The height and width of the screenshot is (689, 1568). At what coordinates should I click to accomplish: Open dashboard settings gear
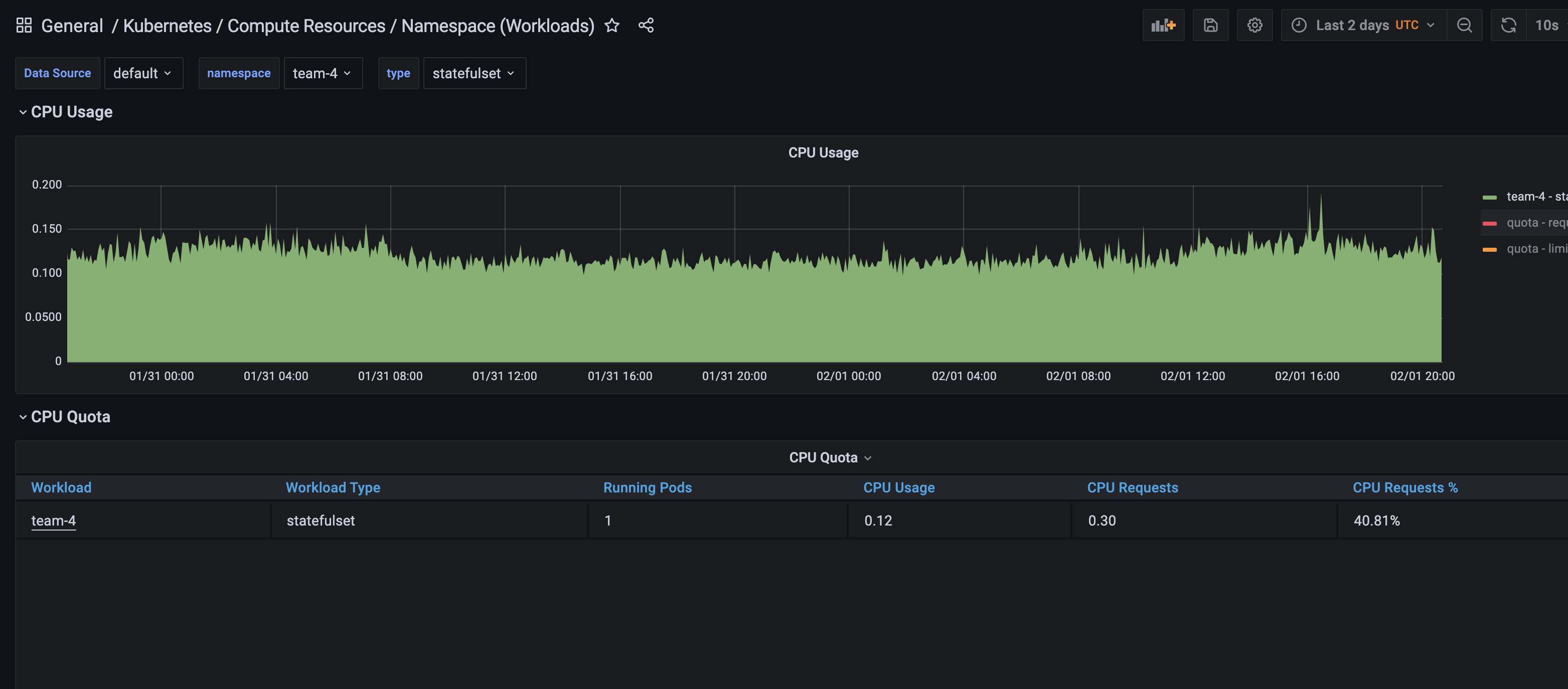coord(1255,26)
